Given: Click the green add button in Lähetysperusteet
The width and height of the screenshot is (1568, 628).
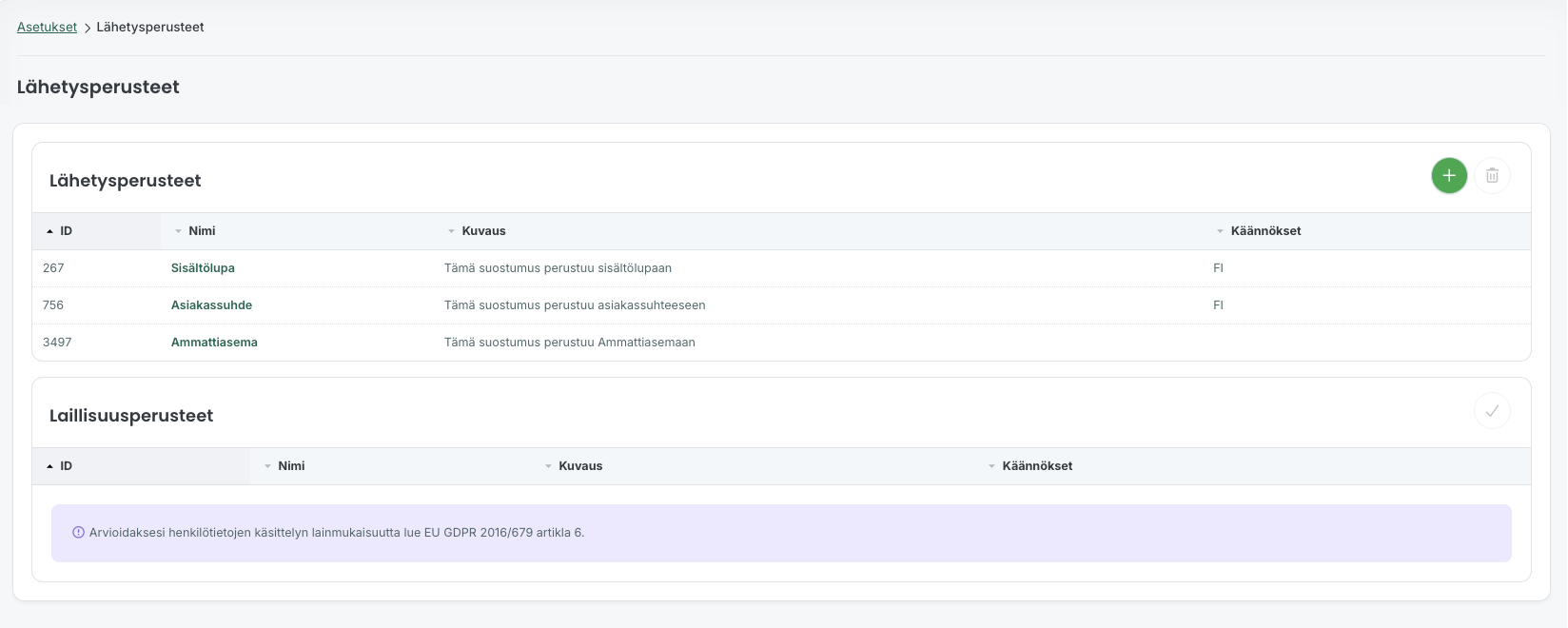Looking at the screenshot, I should tap(1449, 175).
